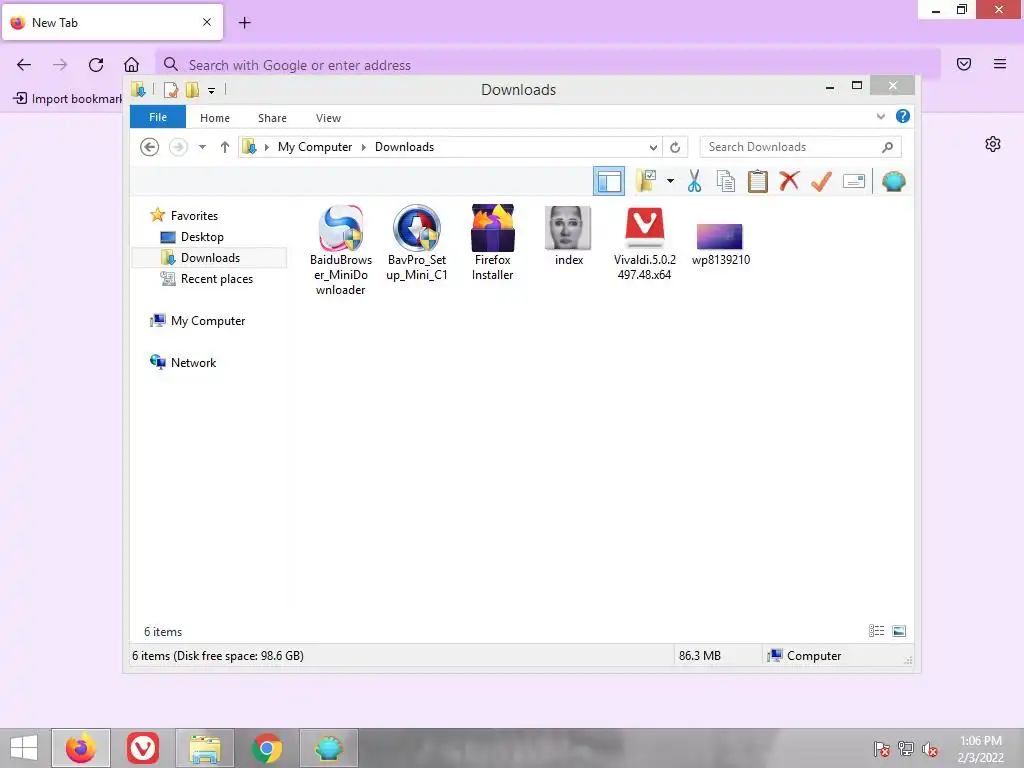Select My Computer in navigation pane
1024x768 pixels.
pos(197,321)
